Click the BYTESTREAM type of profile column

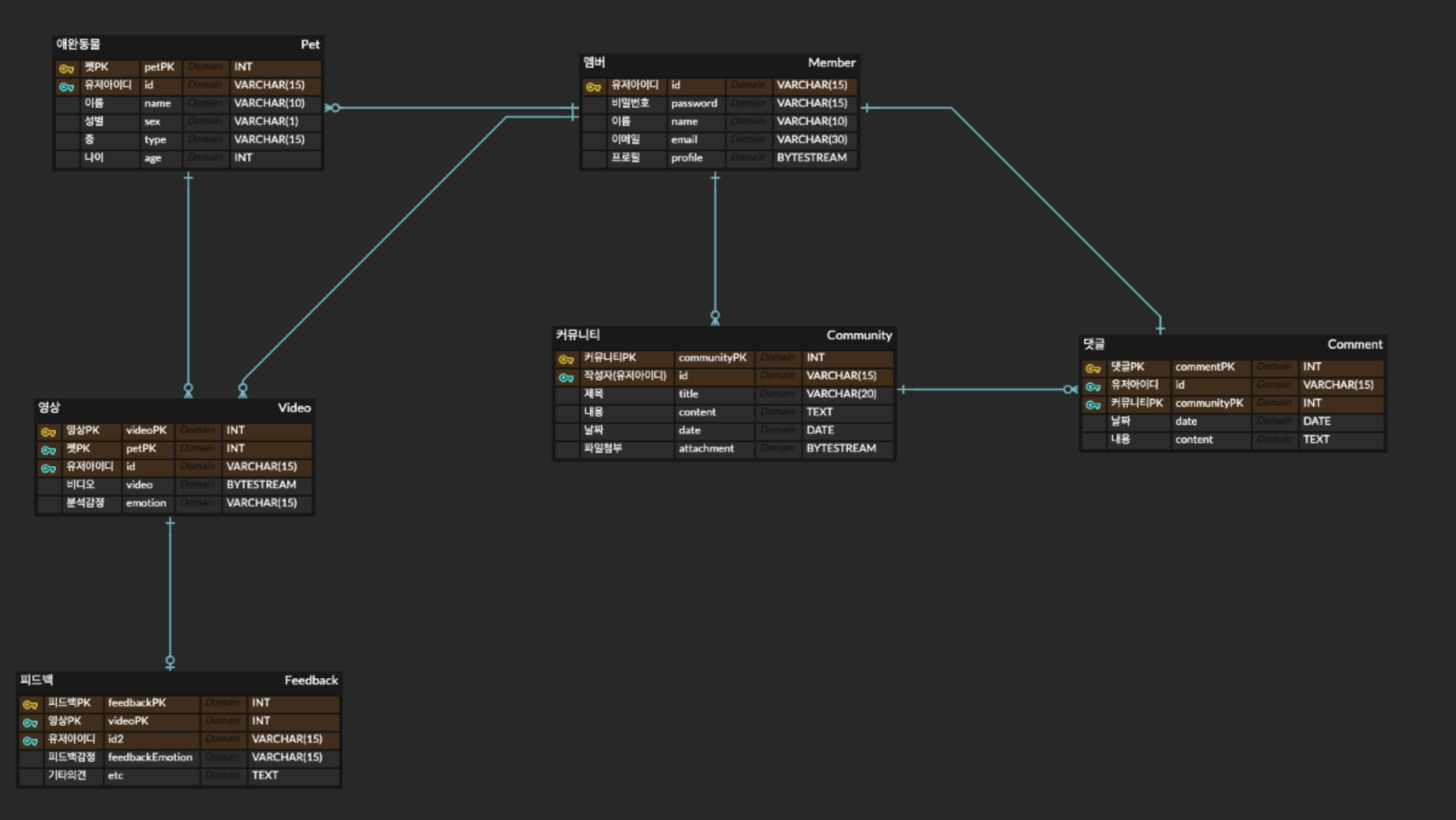tap(812, 157)
